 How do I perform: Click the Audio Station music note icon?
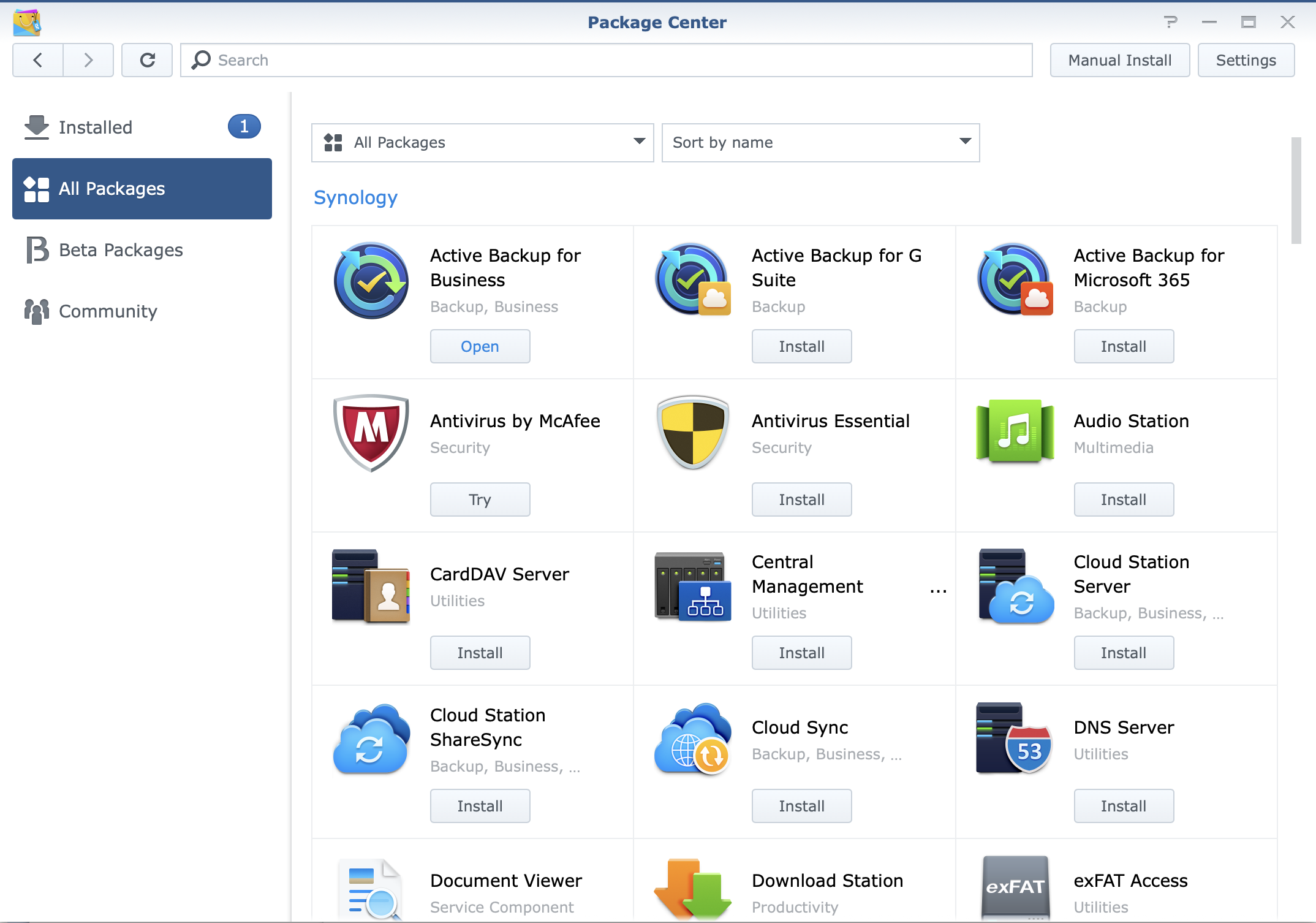(x=1015, y=431)
